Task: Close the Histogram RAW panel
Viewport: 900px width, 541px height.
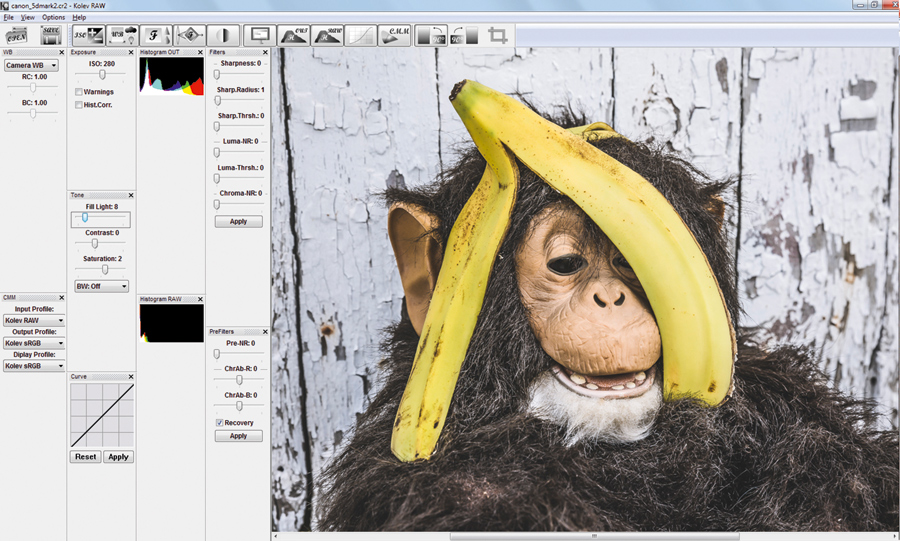Action: click(x=200, y=299)
